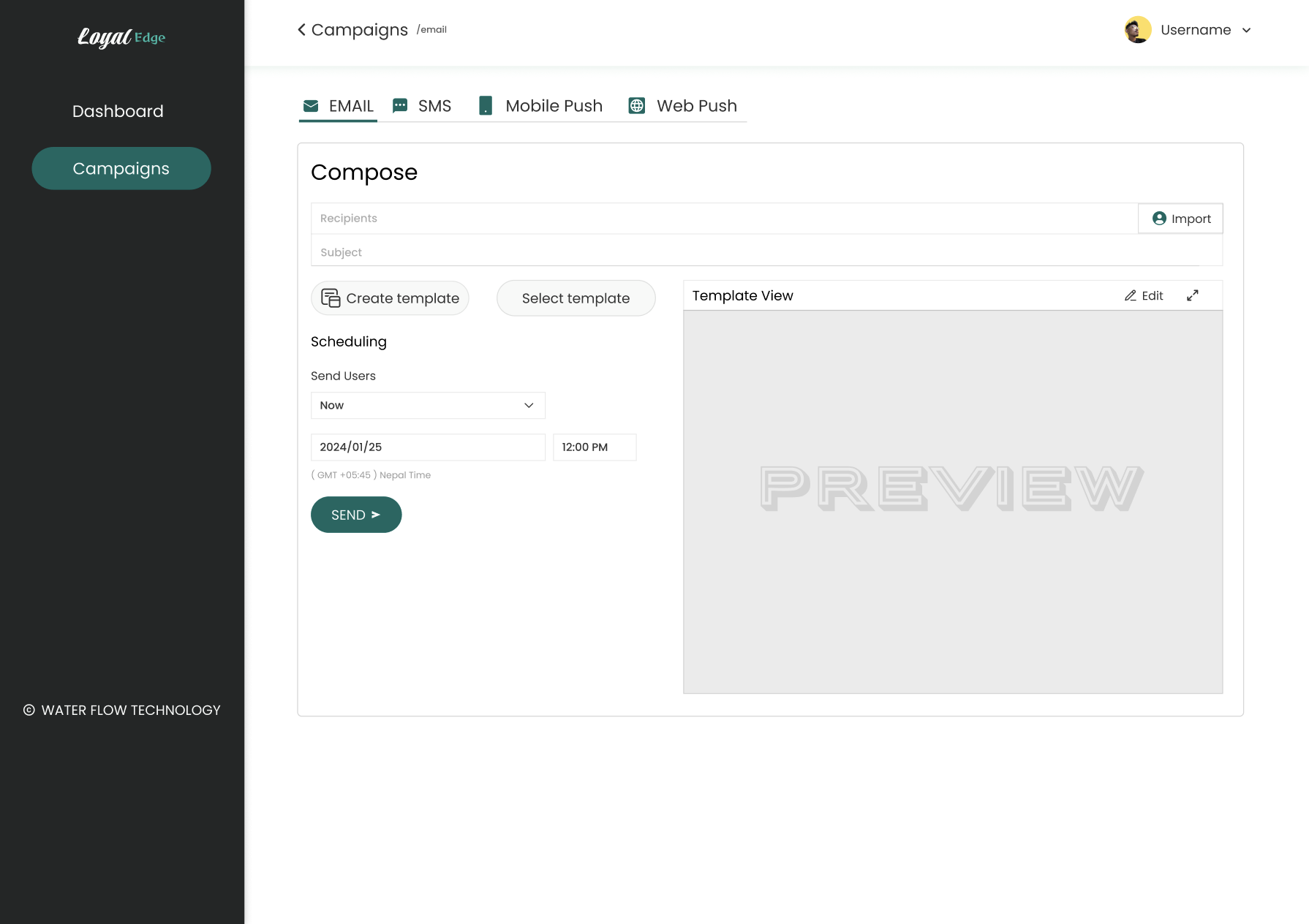Click the envelope icon on EMAIL tab
Viewport: 1309px width, 924px height.
[311, 106]
